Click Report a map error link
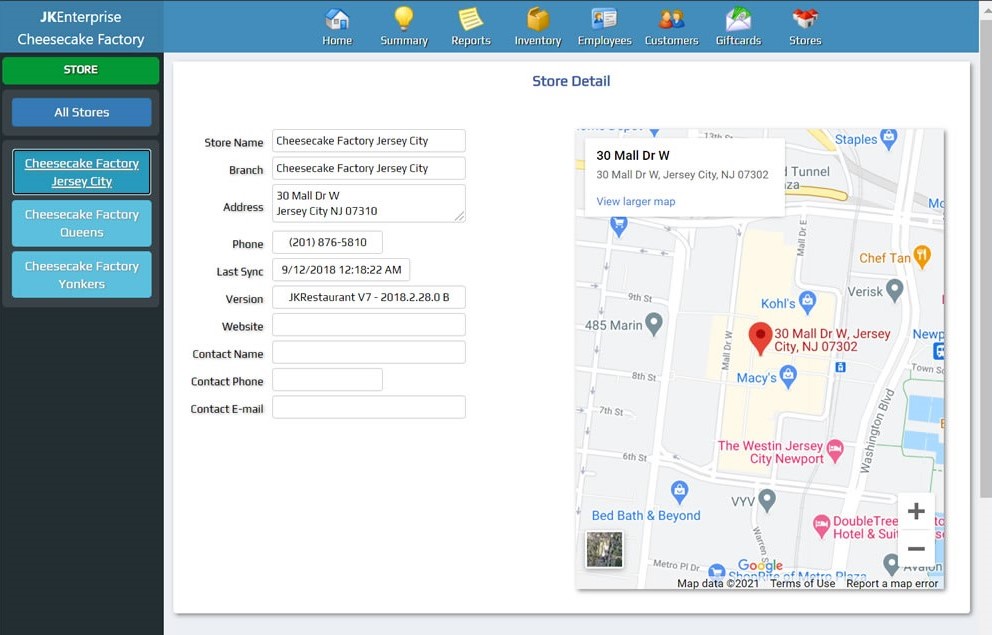992x635 pixels. click(892, 583)
